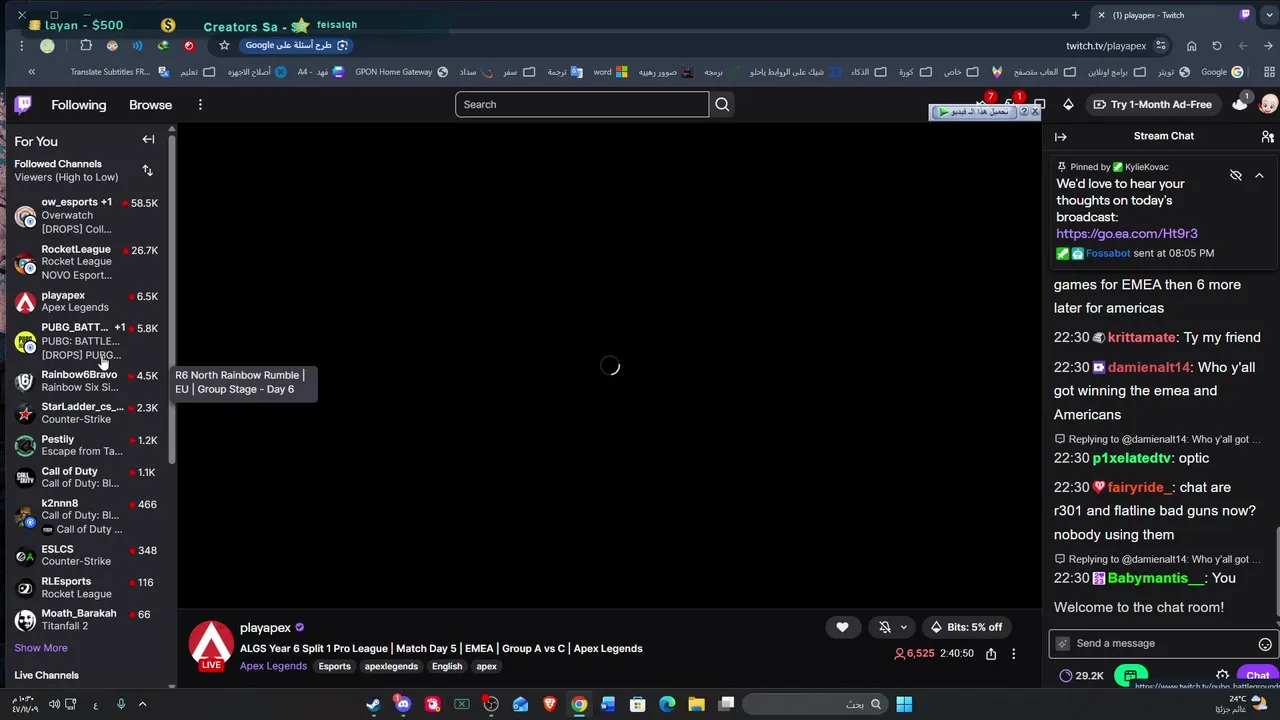Click Try 1-Month Ad-Free button

tap(1152, 104)
